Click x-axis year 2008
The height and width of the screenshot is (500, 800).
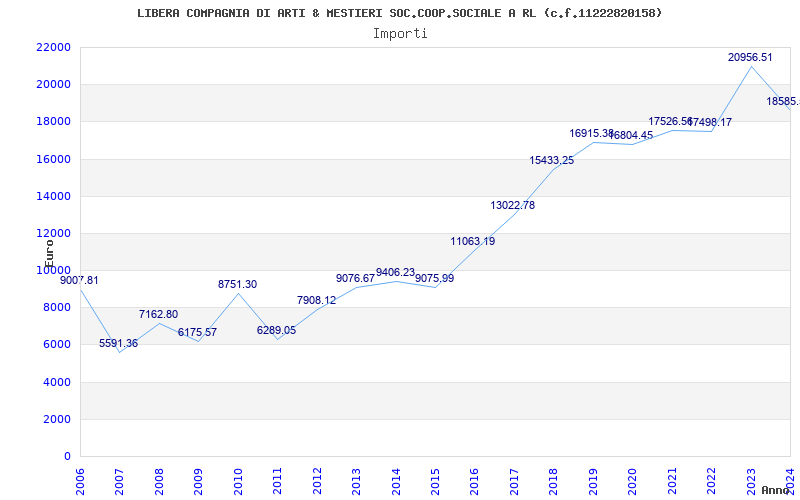(159, 481)
